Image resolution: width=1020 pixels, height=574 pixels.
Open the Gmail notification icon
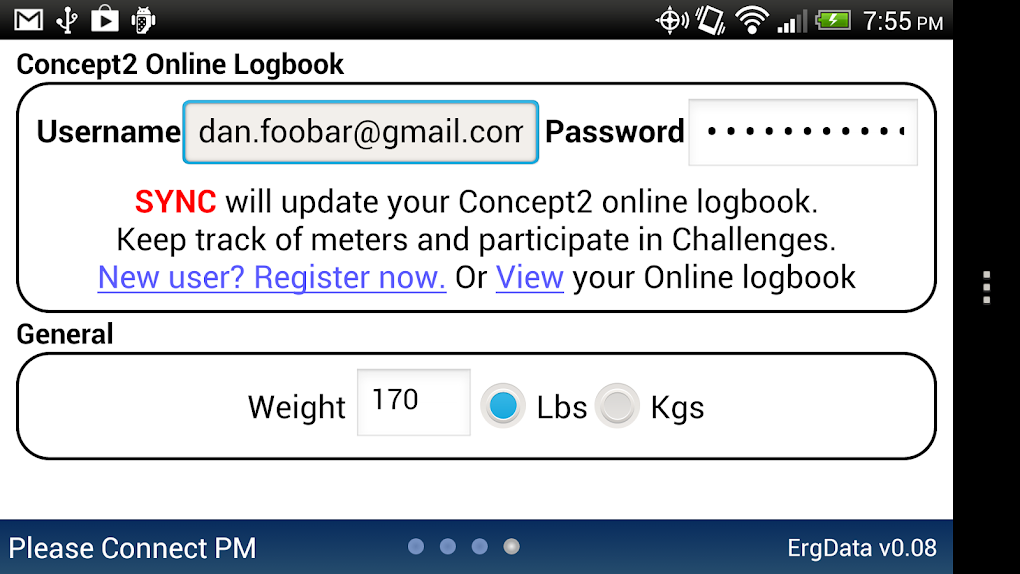[29, 20]
